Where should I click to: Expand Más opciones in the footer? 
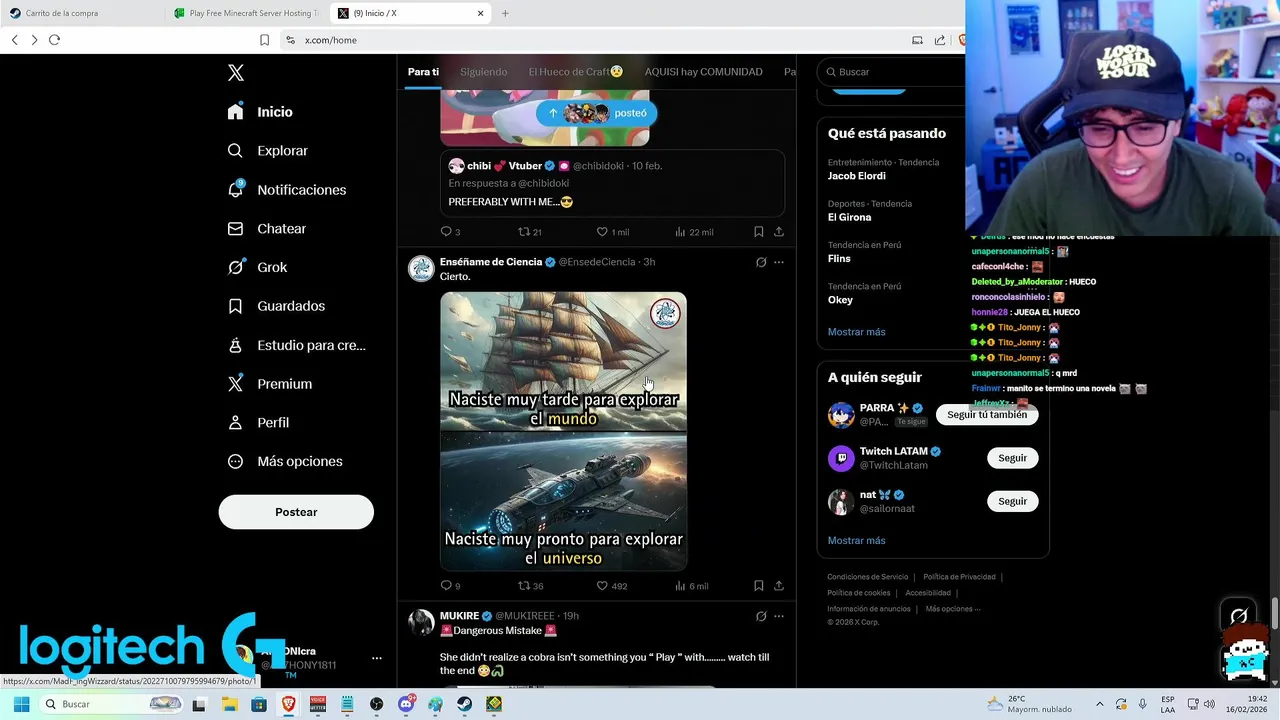pos(952,609)
